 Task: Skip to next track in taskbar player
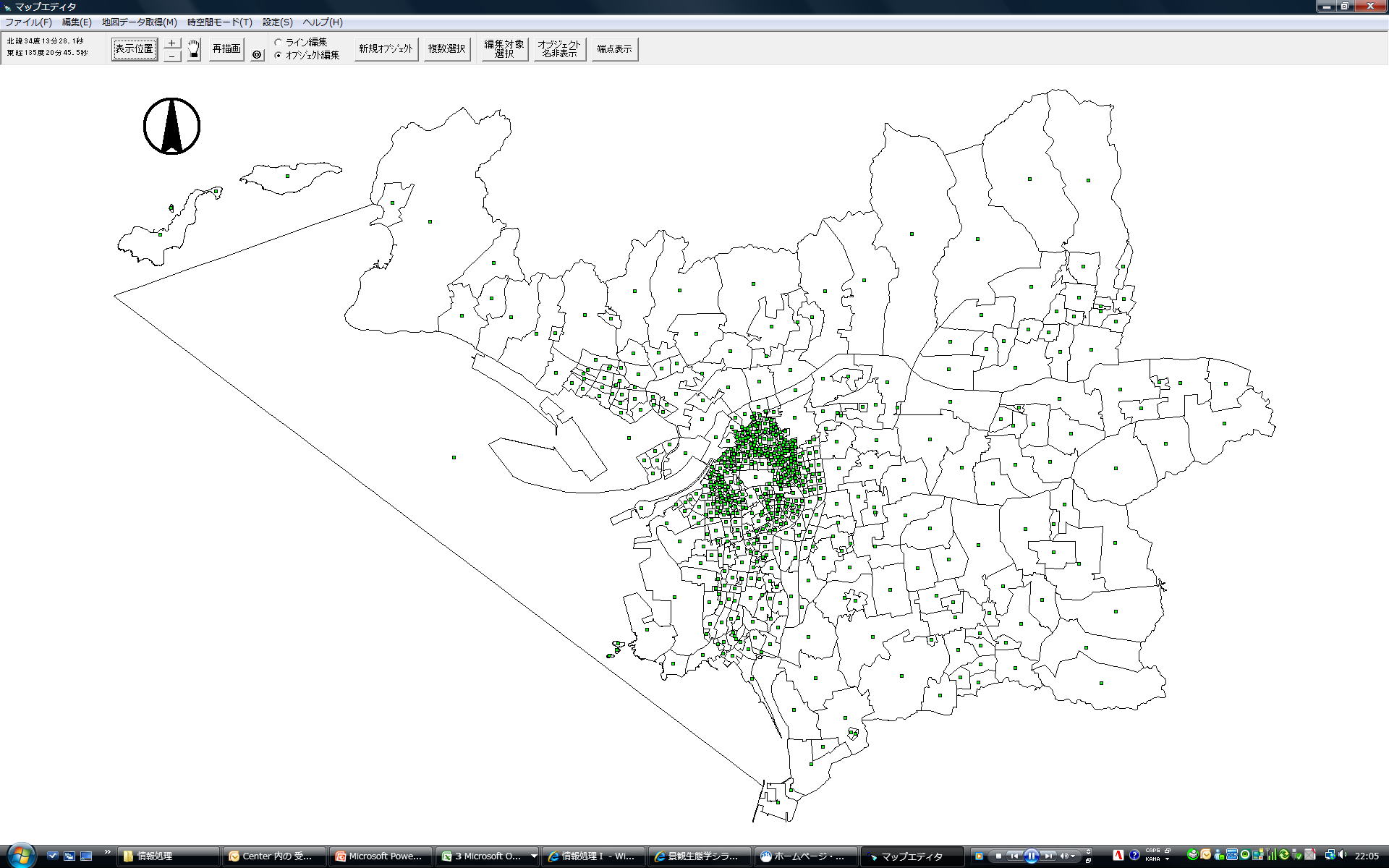click(x=1048, y=856)
